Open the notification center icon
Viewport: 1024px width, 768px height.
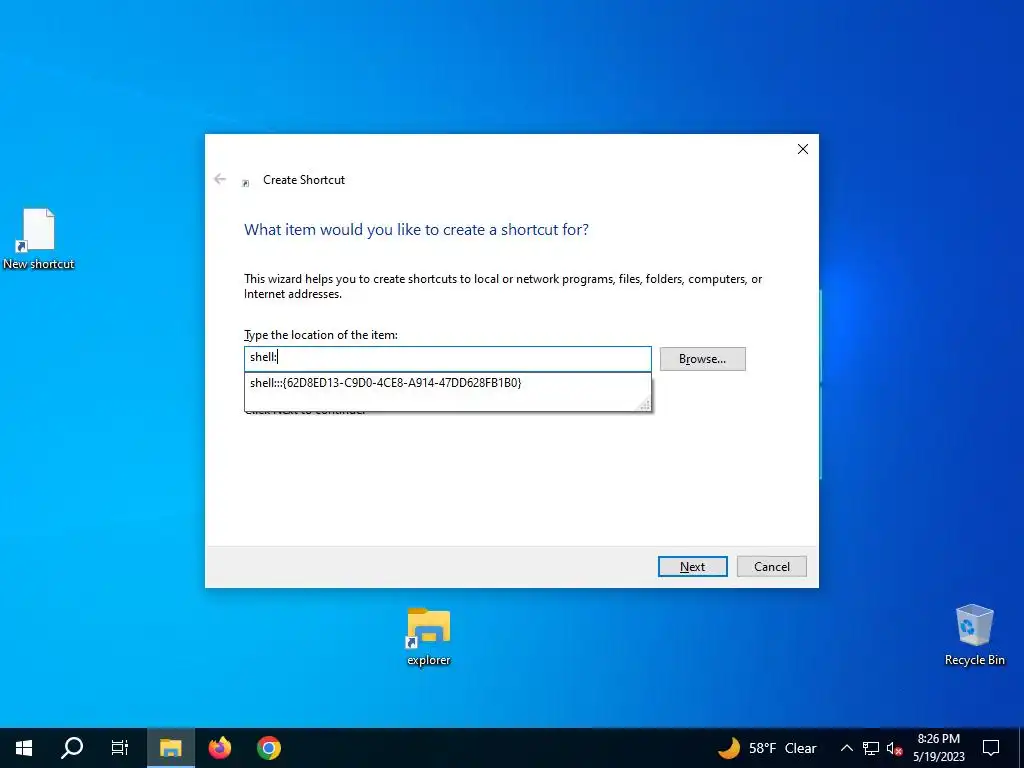point(991,748)
